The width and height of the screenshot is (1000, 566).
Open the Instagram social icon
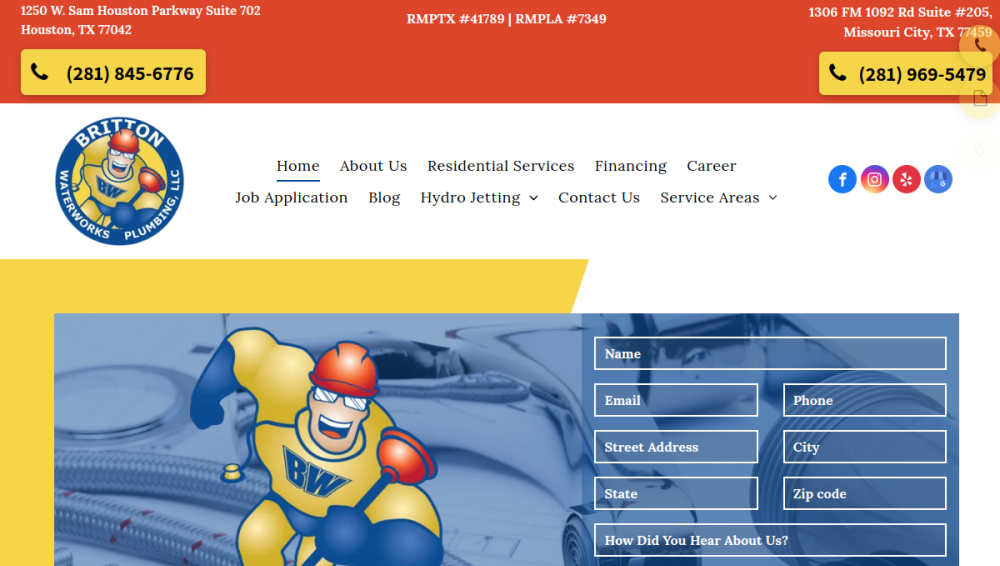pyautogui.click(x=874, y=179)
